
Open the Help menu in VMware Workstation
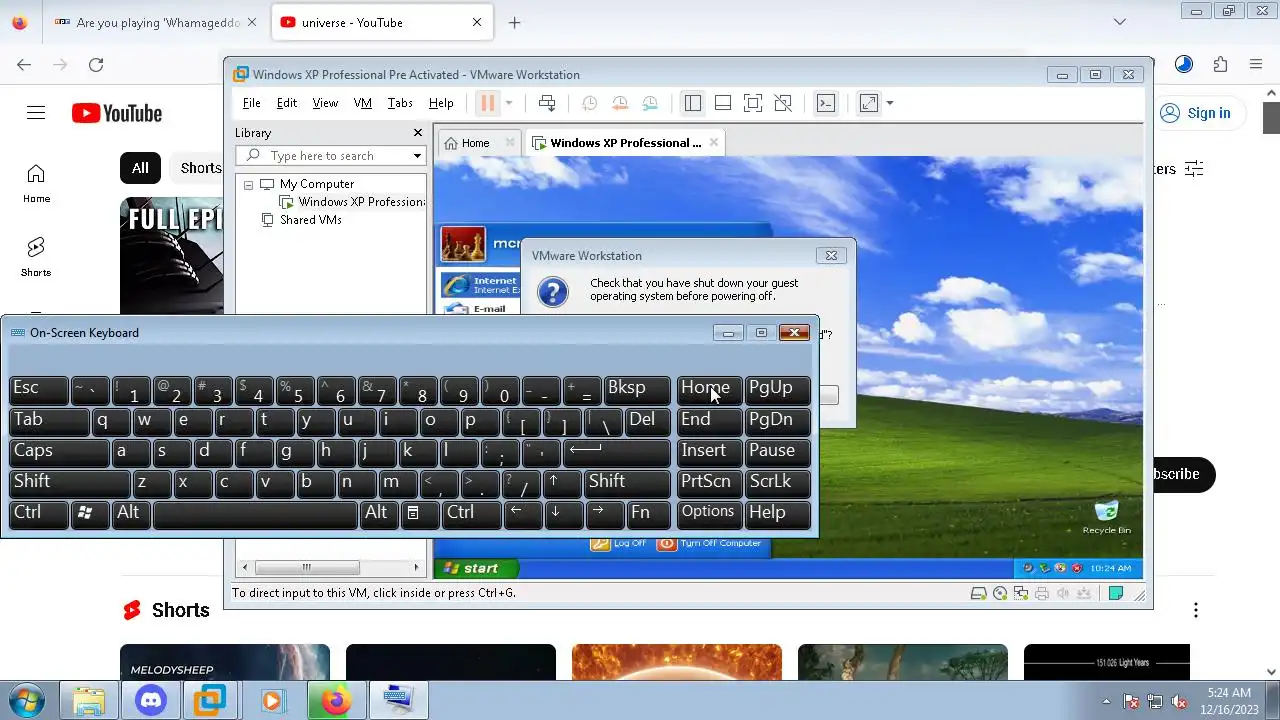click(441, 103)
